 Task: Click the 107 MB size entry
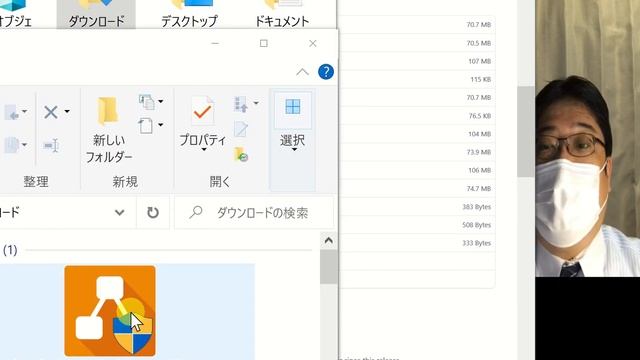[480, 61]
